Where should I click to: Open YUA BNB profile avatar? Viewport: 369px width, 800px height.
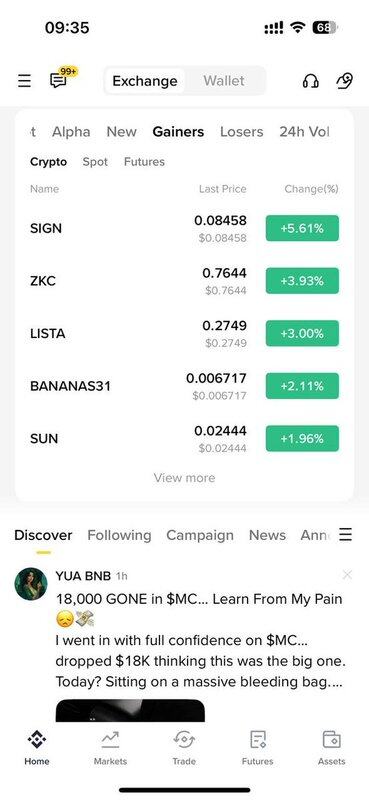point(31,584)
